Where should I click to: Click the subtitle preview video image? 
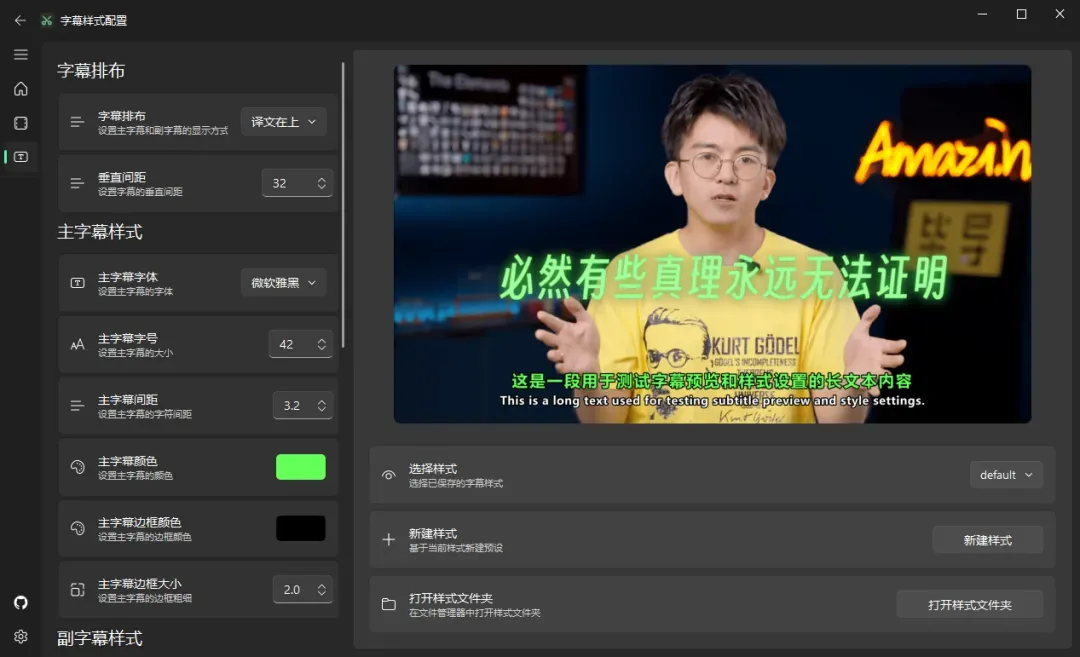click(x=712, y=244)
